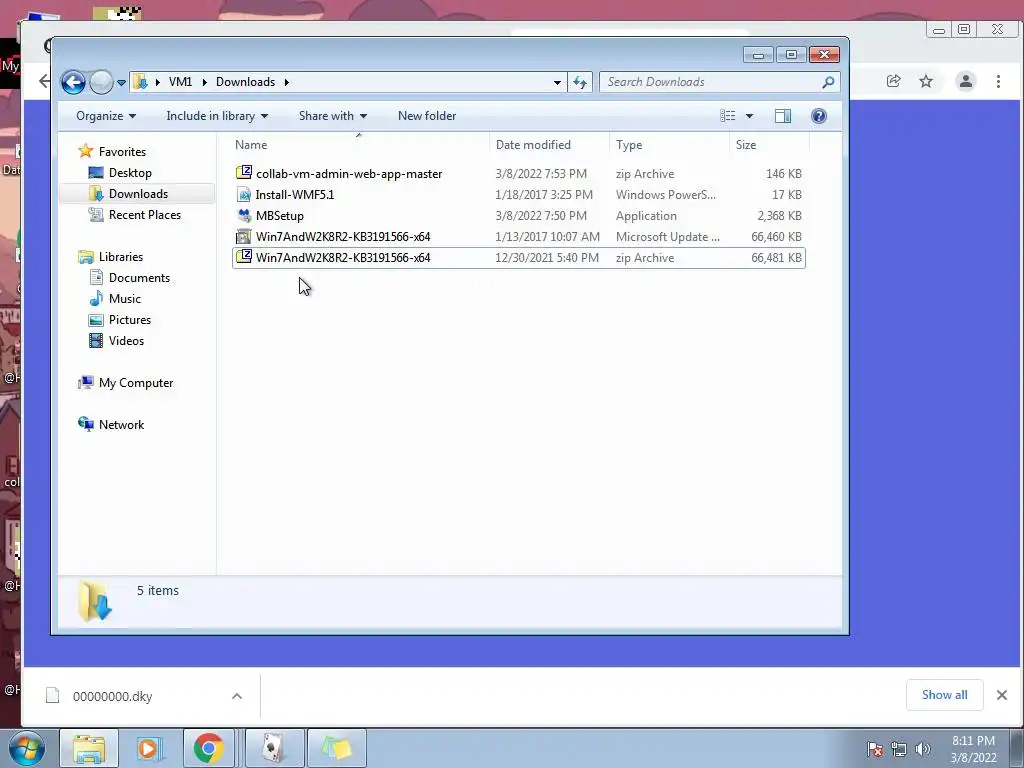Click the Favorites star in navigation pane
Screen dimensions: 1024x768
pyautogui.click(x=86, y=151)
